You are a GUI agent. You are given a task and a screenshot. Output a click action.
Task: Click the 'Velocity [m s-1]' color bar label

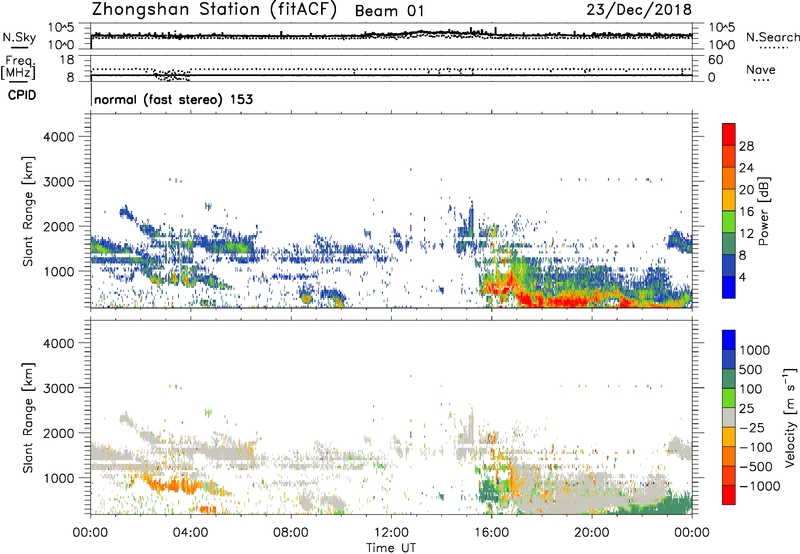click(790, 417)
